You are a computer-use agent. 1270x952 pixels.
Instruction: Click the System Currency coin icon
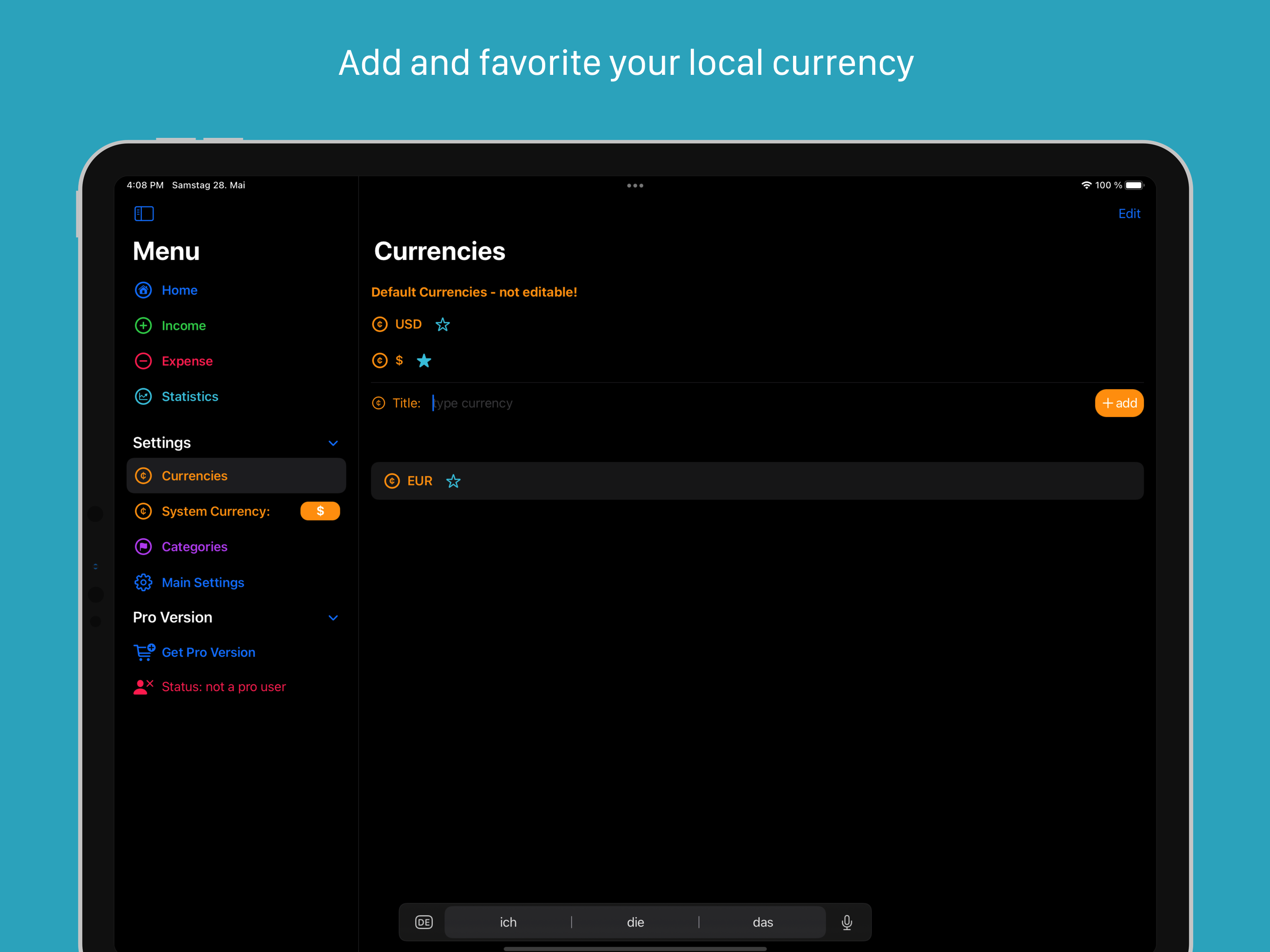pos(143,511)
